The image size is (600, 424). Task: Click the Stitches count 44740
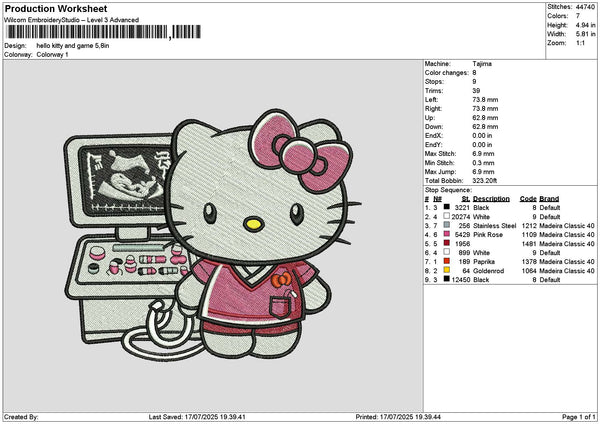pyautogui.click(x=585, y=7)
